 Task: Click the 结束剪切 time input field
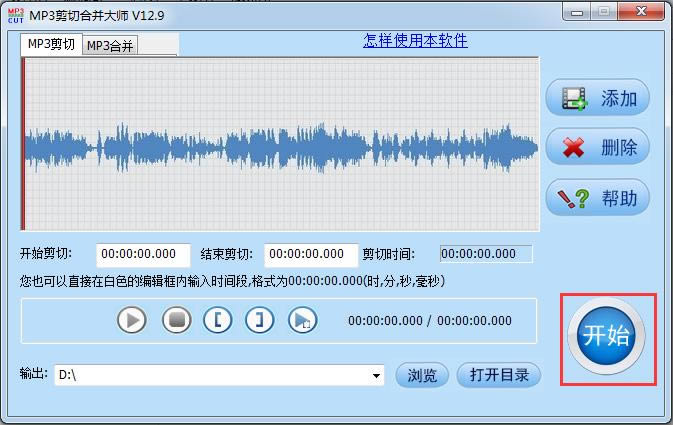click(311, 254)
